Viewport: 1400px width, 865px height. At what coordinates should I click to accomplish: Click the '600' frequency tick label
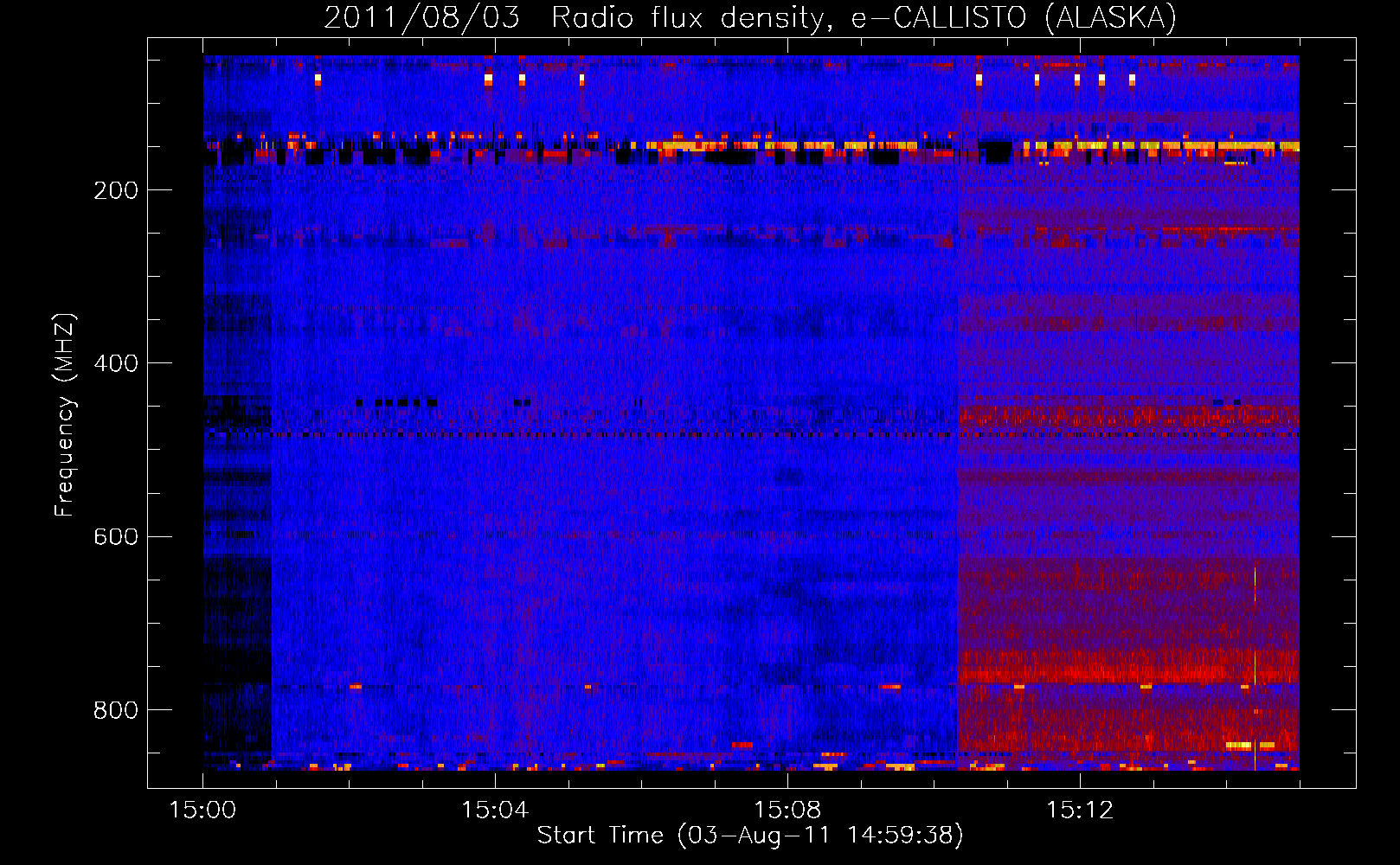click(116, 536)
